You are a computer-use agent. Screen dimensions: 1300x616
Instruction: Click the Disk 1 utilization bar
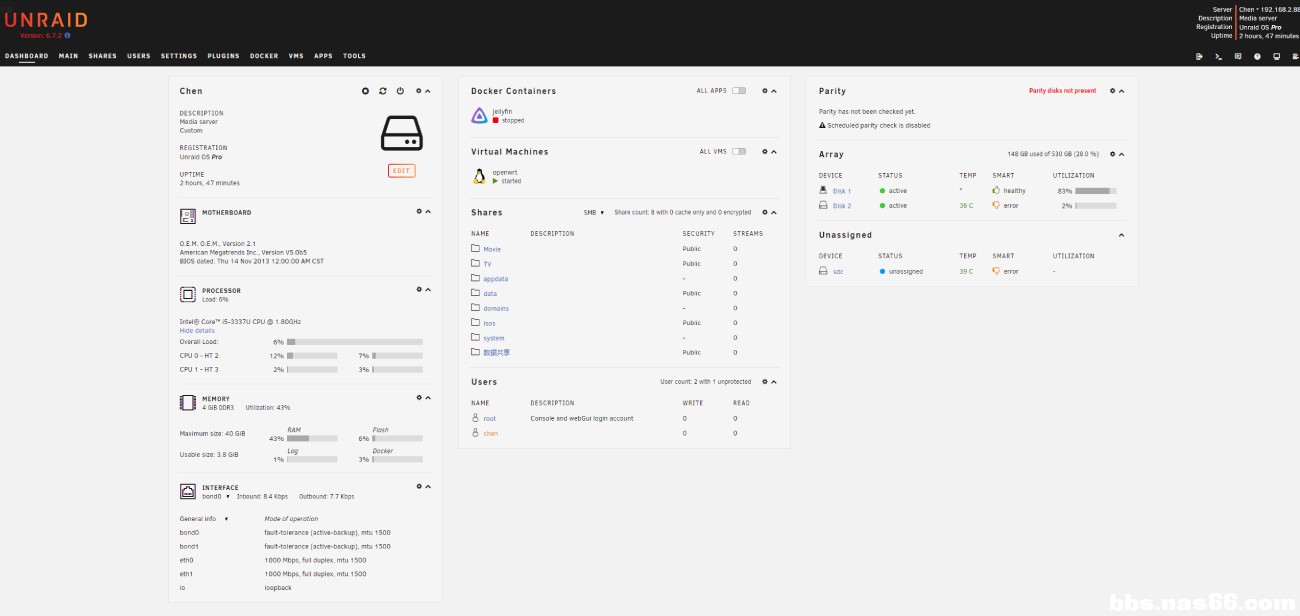pos(1095,190)
